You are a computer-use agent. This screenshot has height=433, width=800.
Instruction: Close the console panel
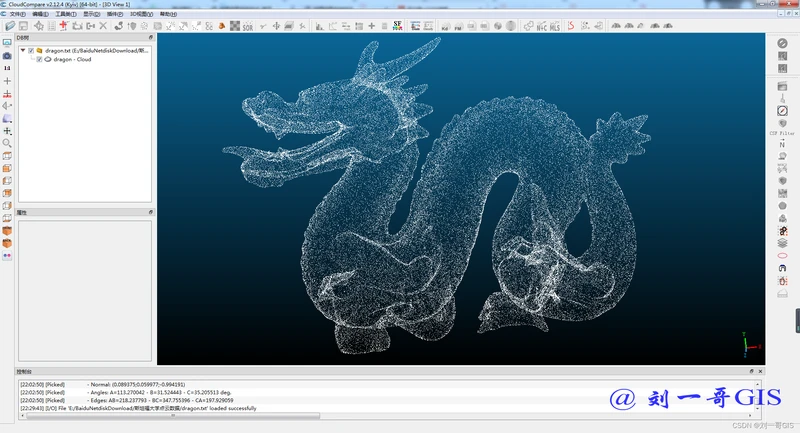coord(760,371)
